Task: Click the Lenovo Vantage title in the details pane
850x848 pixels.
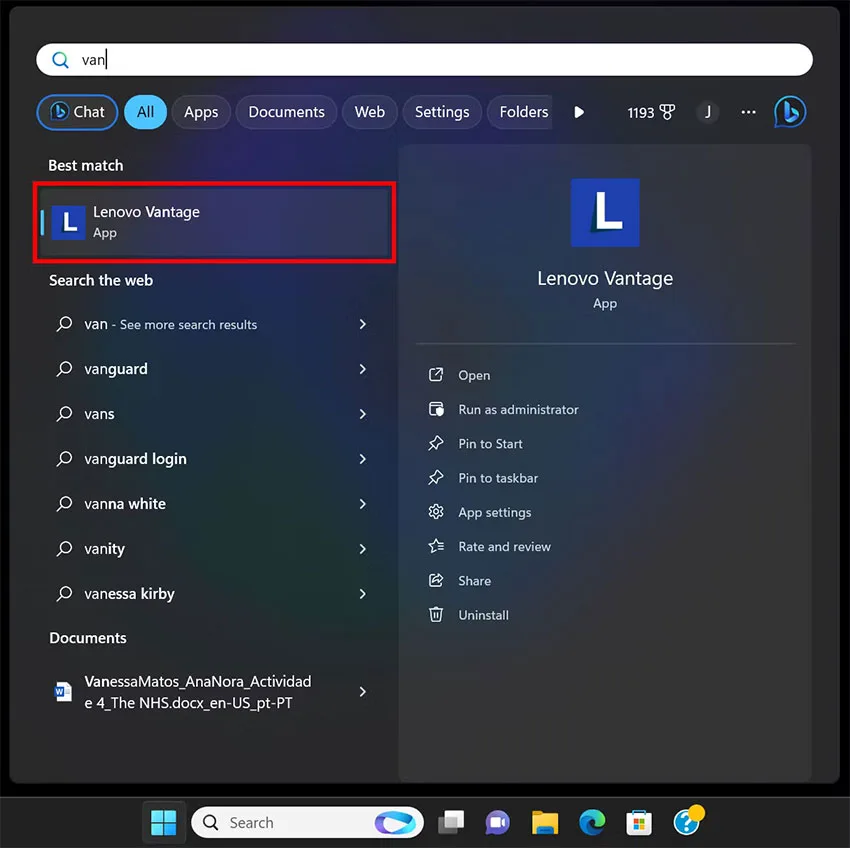Action: 605,279
